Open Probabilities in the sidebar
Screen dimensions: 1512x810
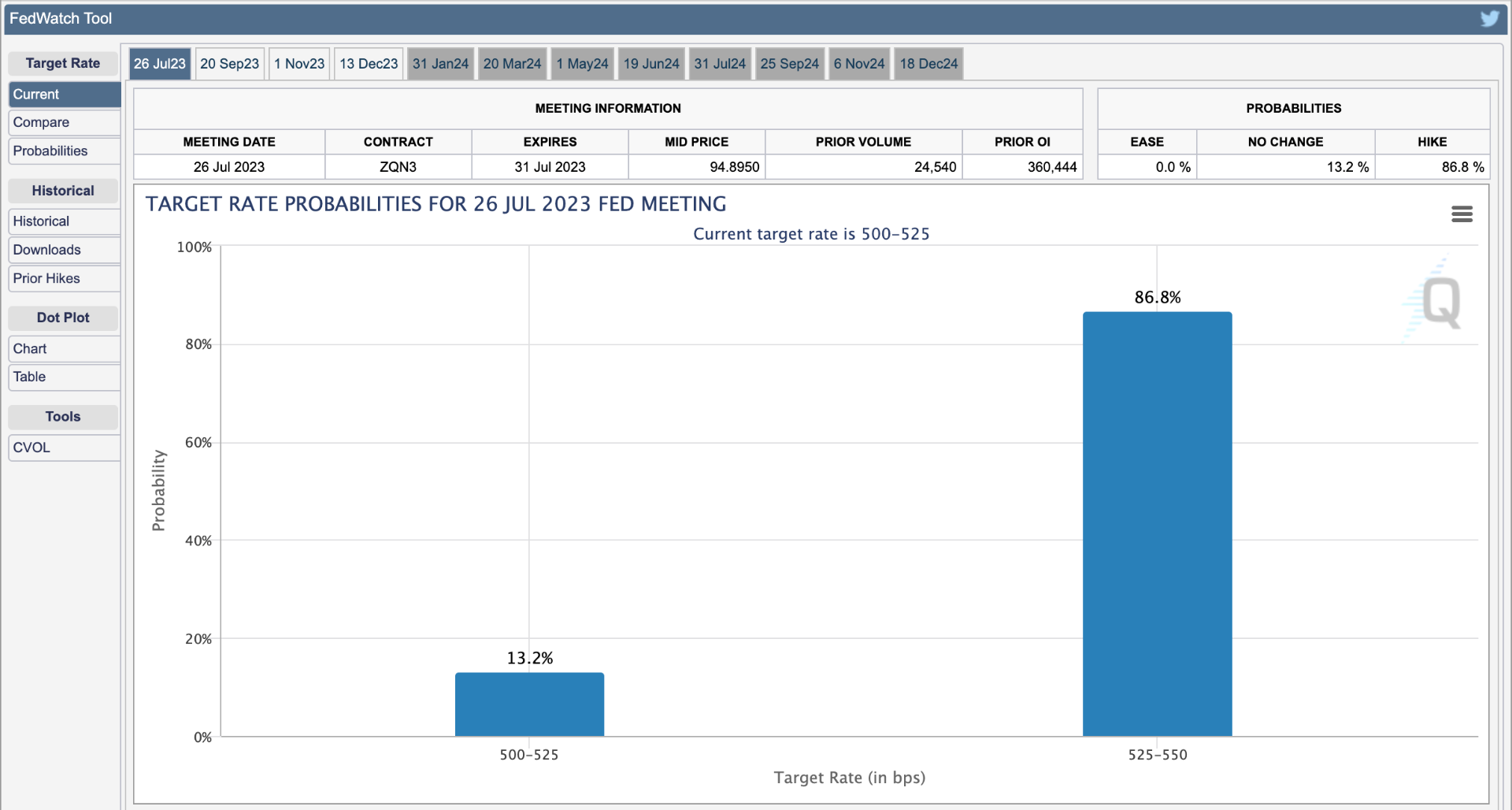[65, 151]
